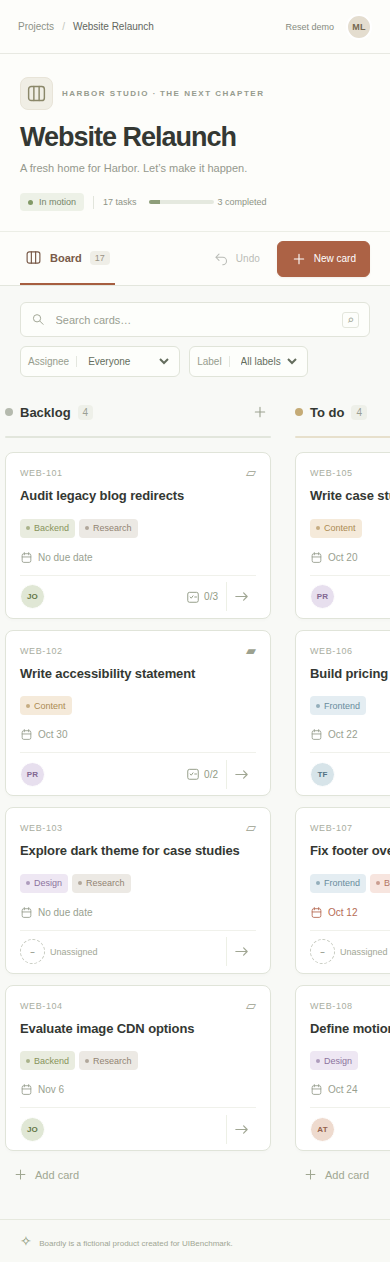Click Backend label on WEB-101 card

pyautogui.click(x=48, y=528)
